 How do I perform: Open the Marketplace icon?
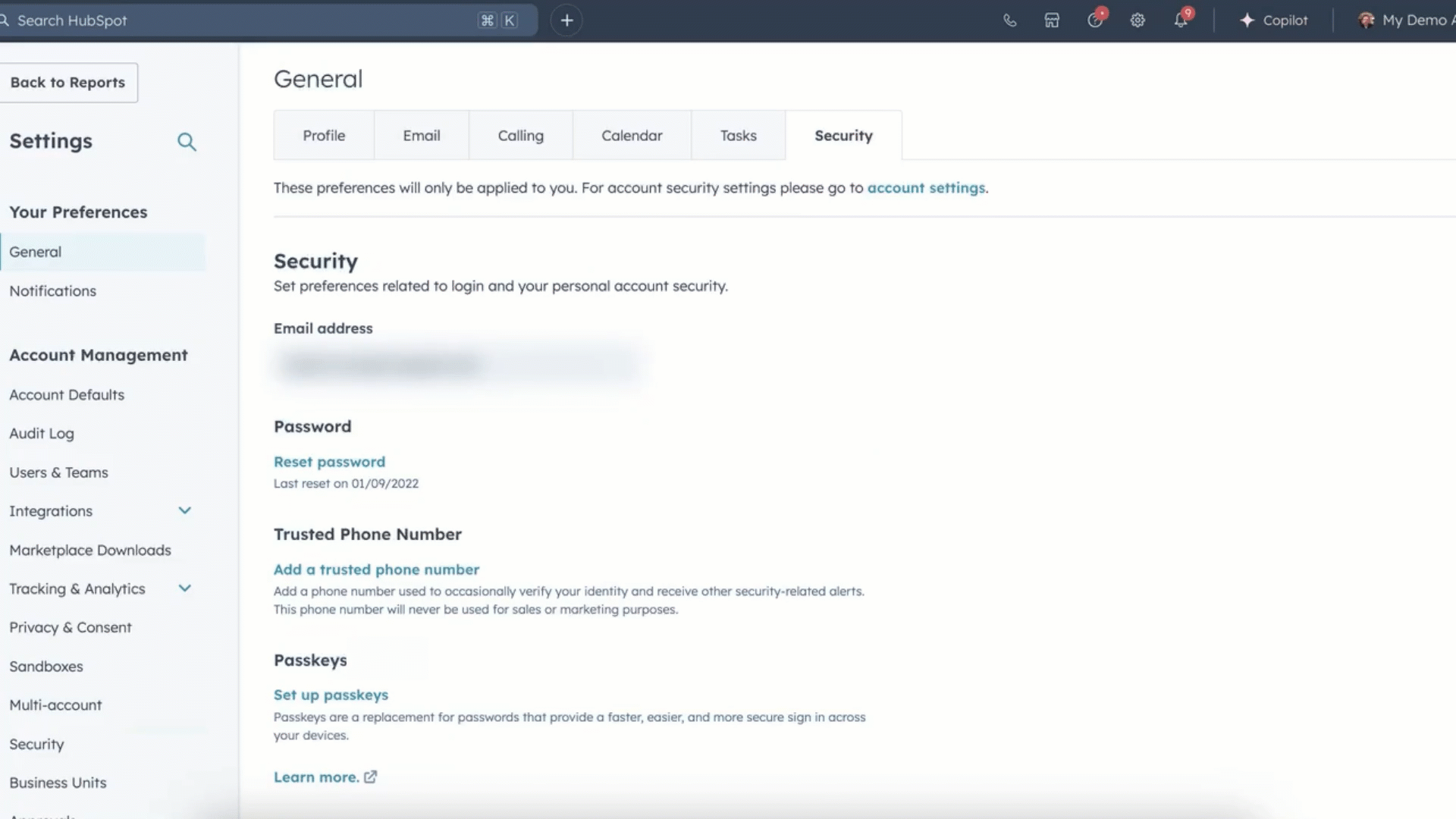(1052, 20)
